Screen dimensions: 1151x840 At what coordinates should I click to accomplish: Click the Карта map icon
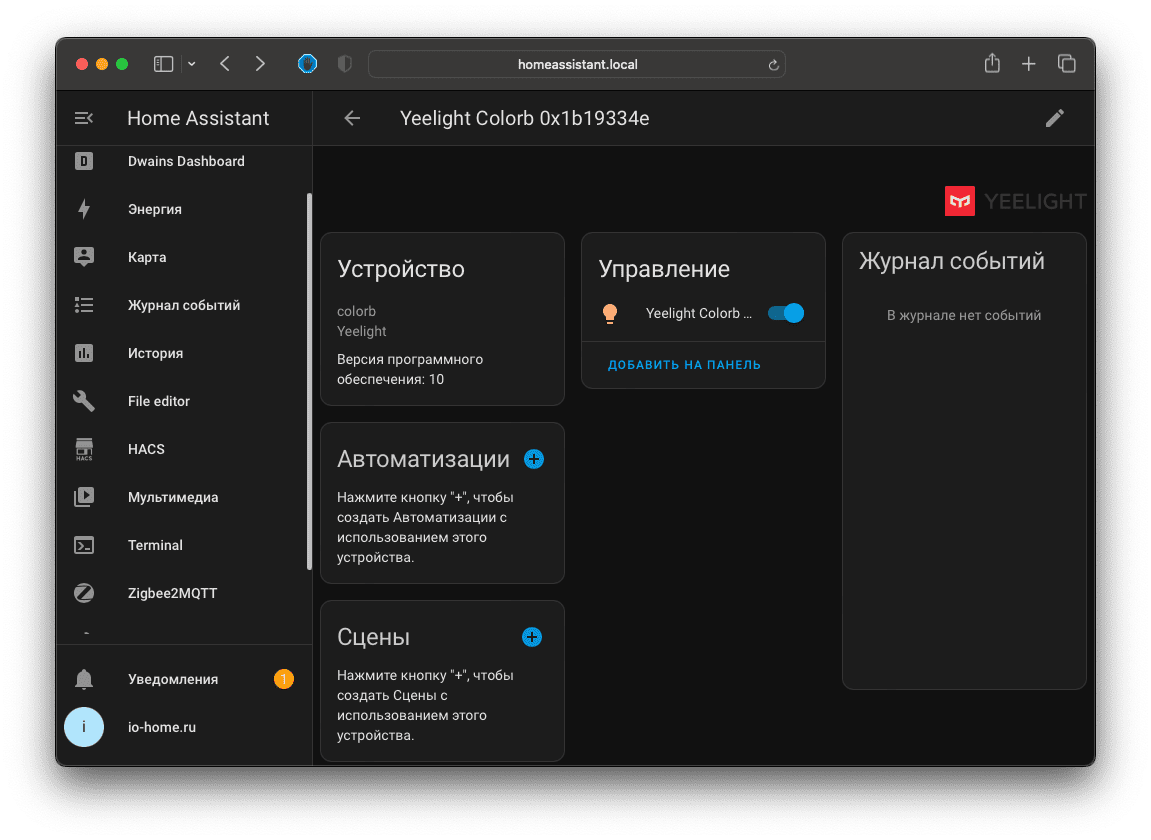point(84,257)
